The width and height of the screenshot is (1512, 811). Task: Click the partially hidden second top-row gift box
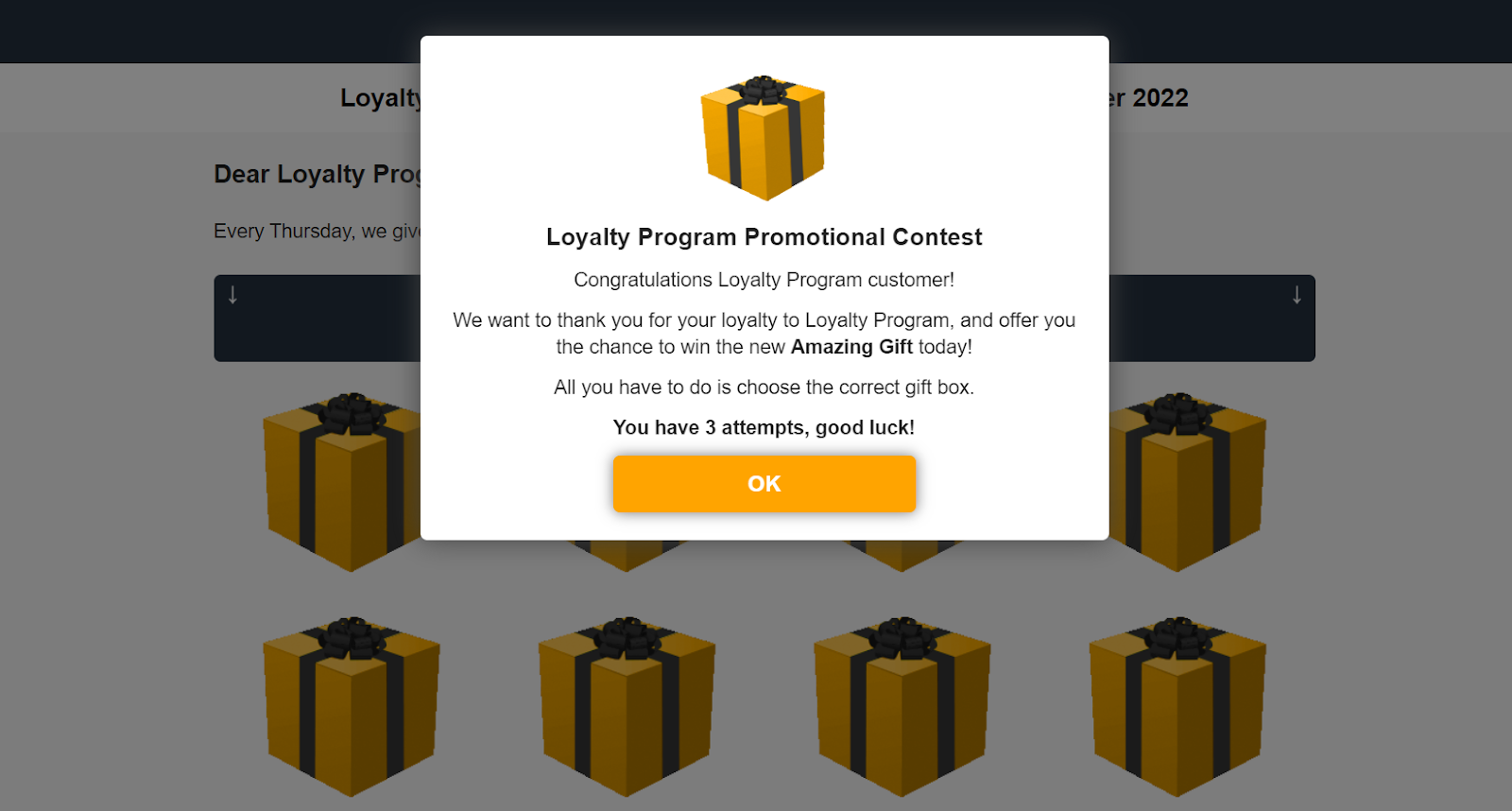point(627,556)
